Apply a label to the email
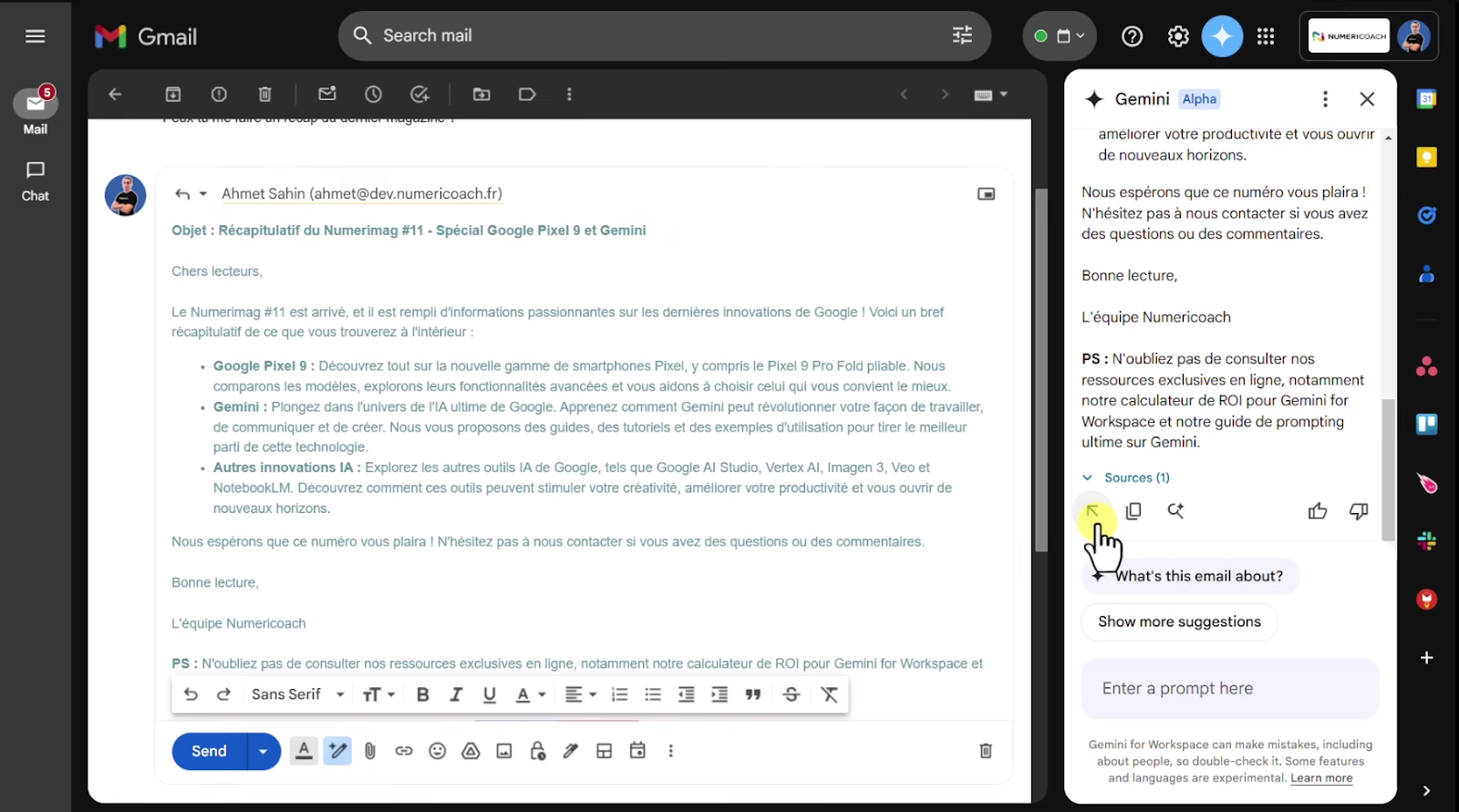The image size is (1459, 812). (x=527, y=94)
